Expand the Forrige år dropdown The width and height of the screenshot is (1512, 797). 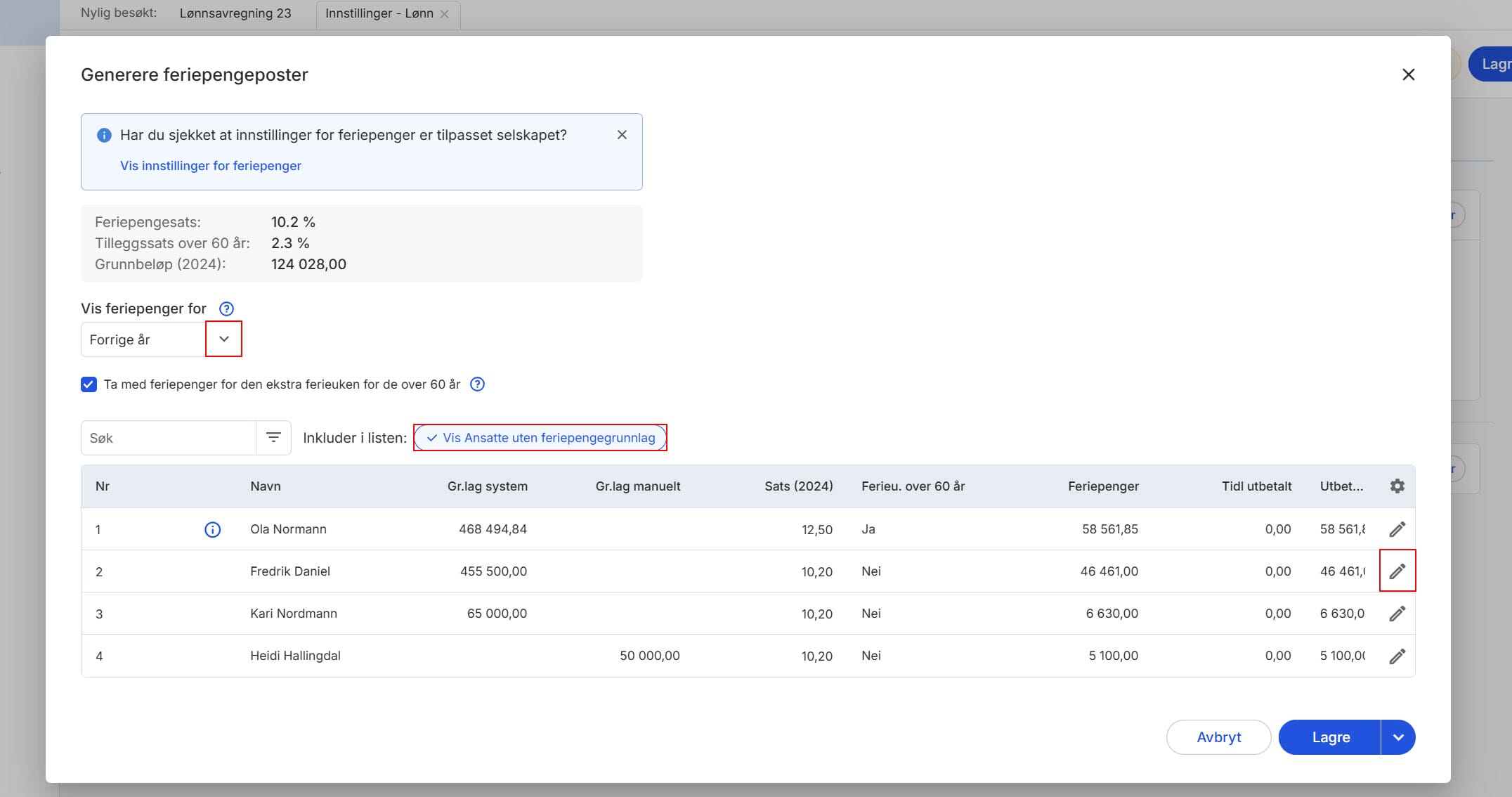tap(223, 339)
